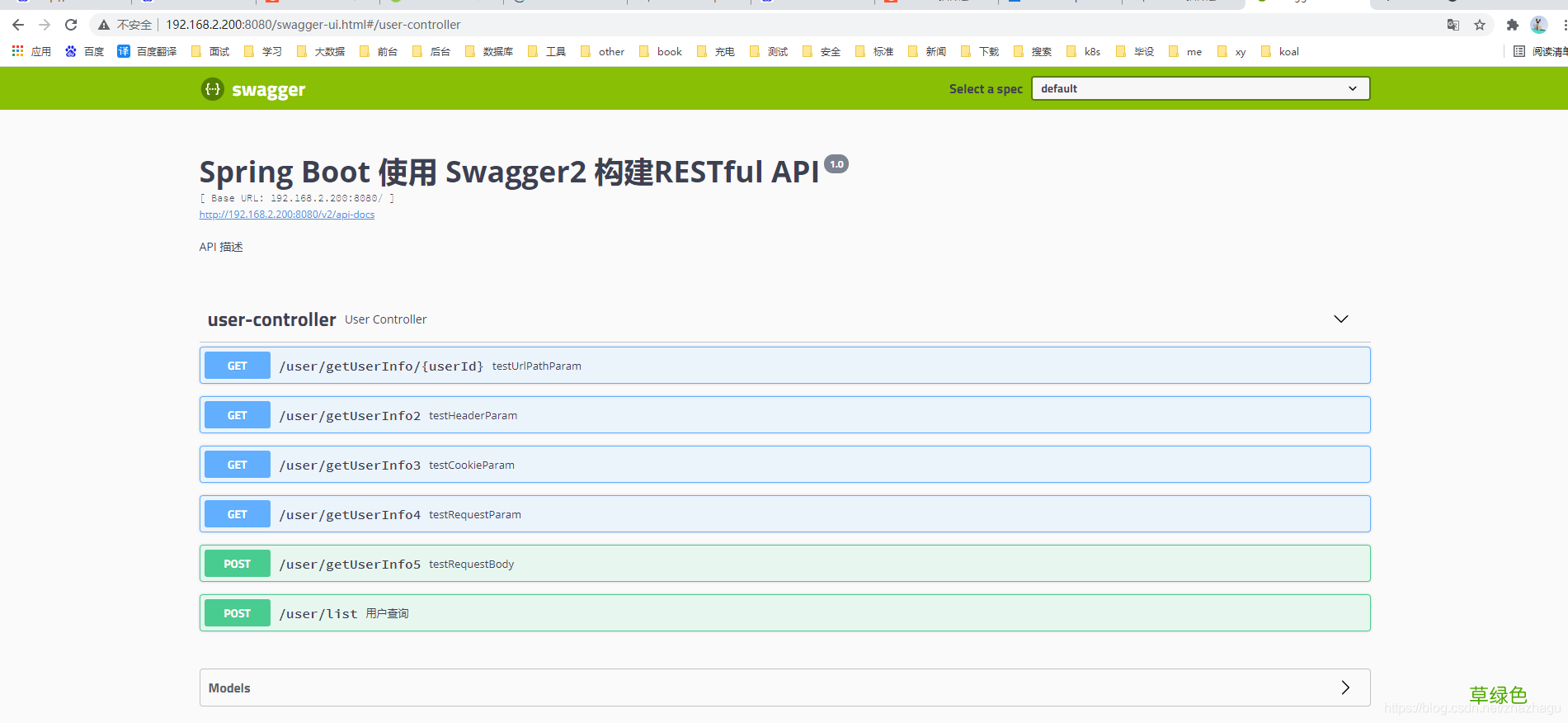Open the other bookmark folder
This screenshot has height=723, width=1568.
[602, 51]
